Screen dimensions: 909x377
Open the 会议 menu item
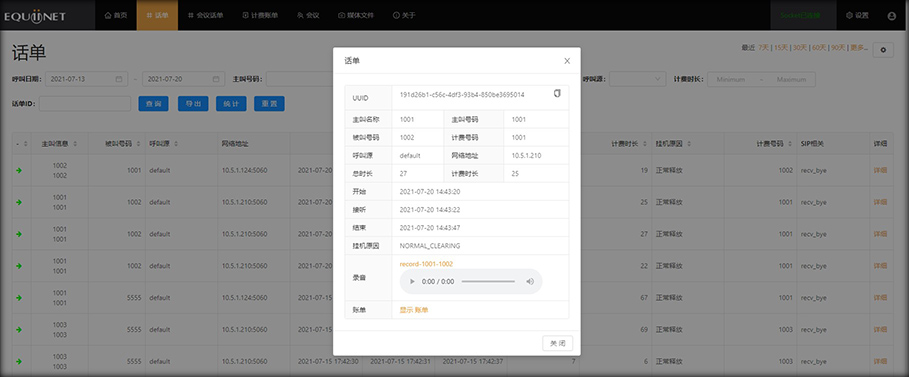pyautogui.click(x=308, y=16)
